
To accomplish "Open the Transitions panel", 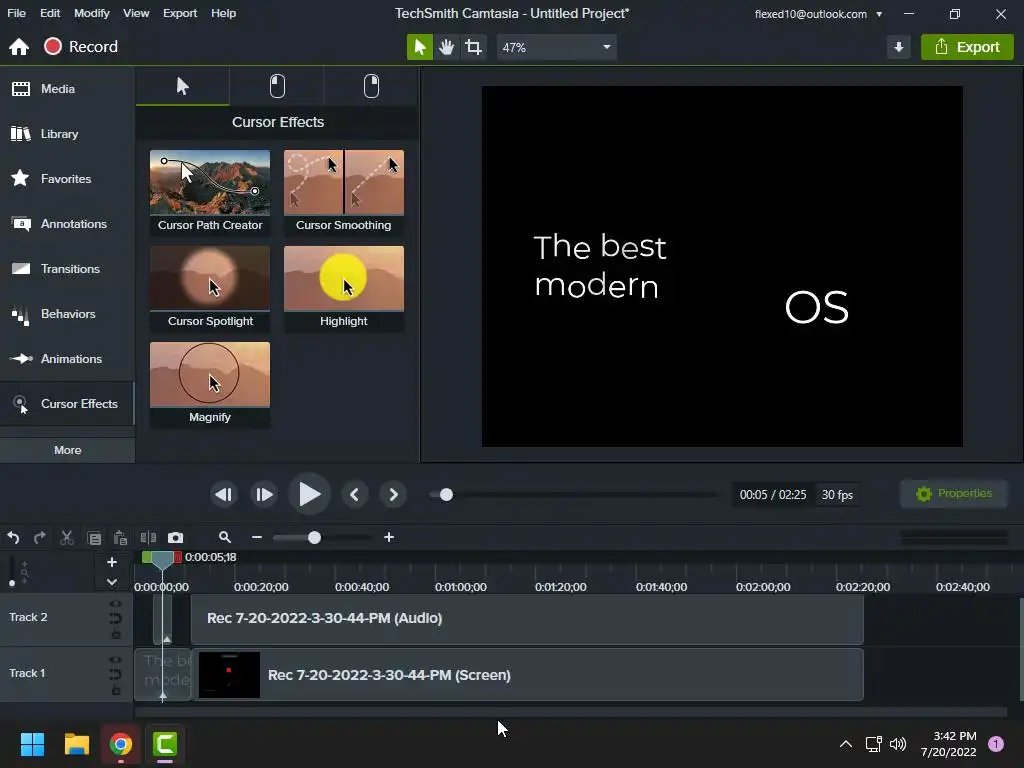I will pos(67,269).
